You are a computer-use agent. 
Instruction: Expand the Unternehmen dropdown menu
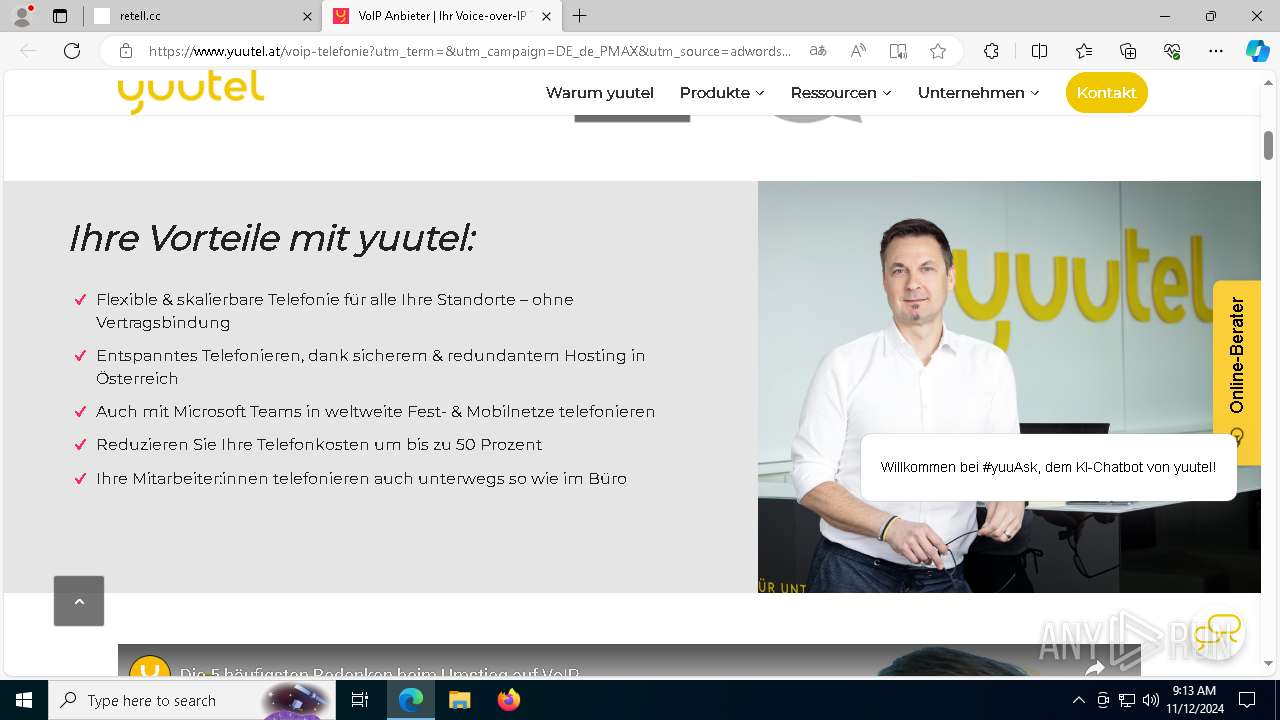coord(979,93)
